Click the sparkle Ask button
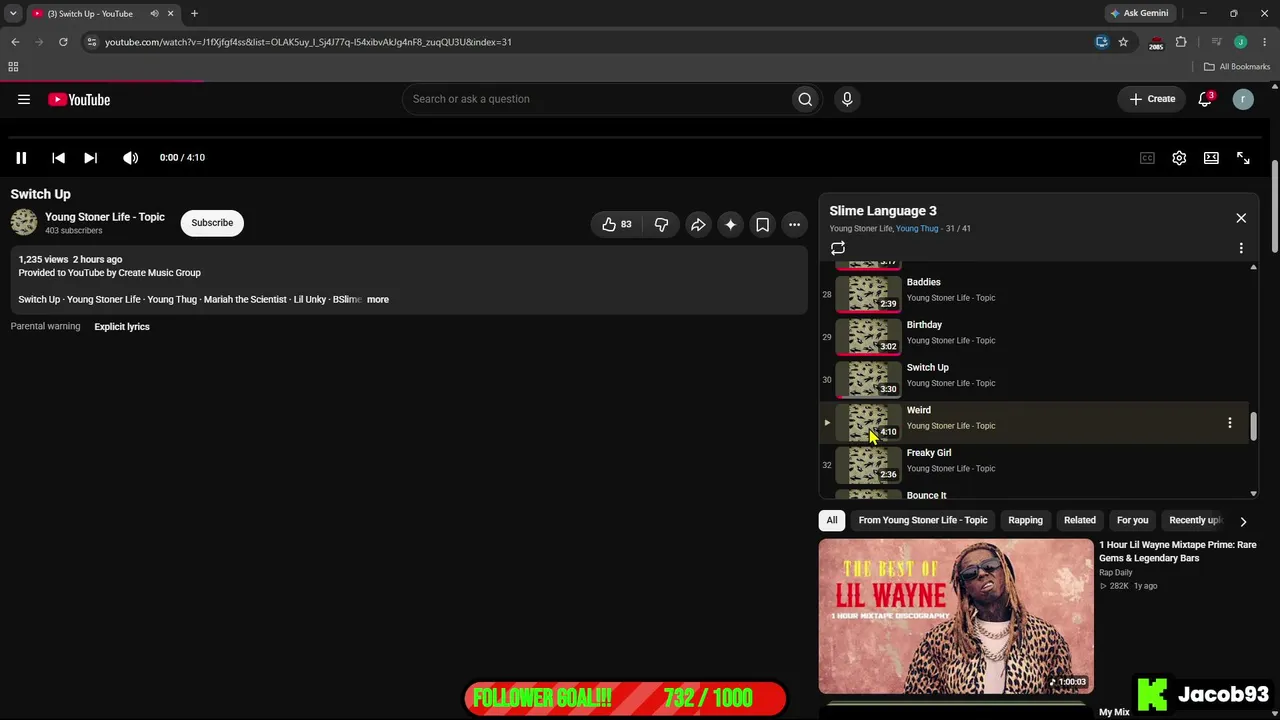 coord(730,225)
